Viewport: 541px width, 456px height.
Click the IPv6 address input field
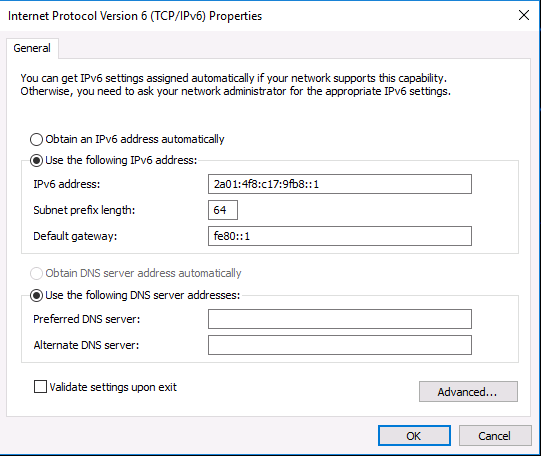click(x=340, y=184)
